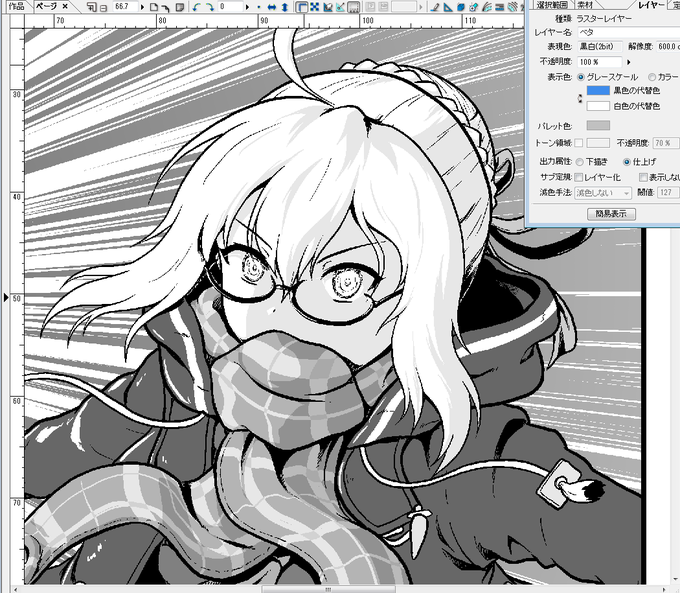The width and height of the screenshot is (680, 593).
Task: Click the snap pen icon
Action: (435, 7)
